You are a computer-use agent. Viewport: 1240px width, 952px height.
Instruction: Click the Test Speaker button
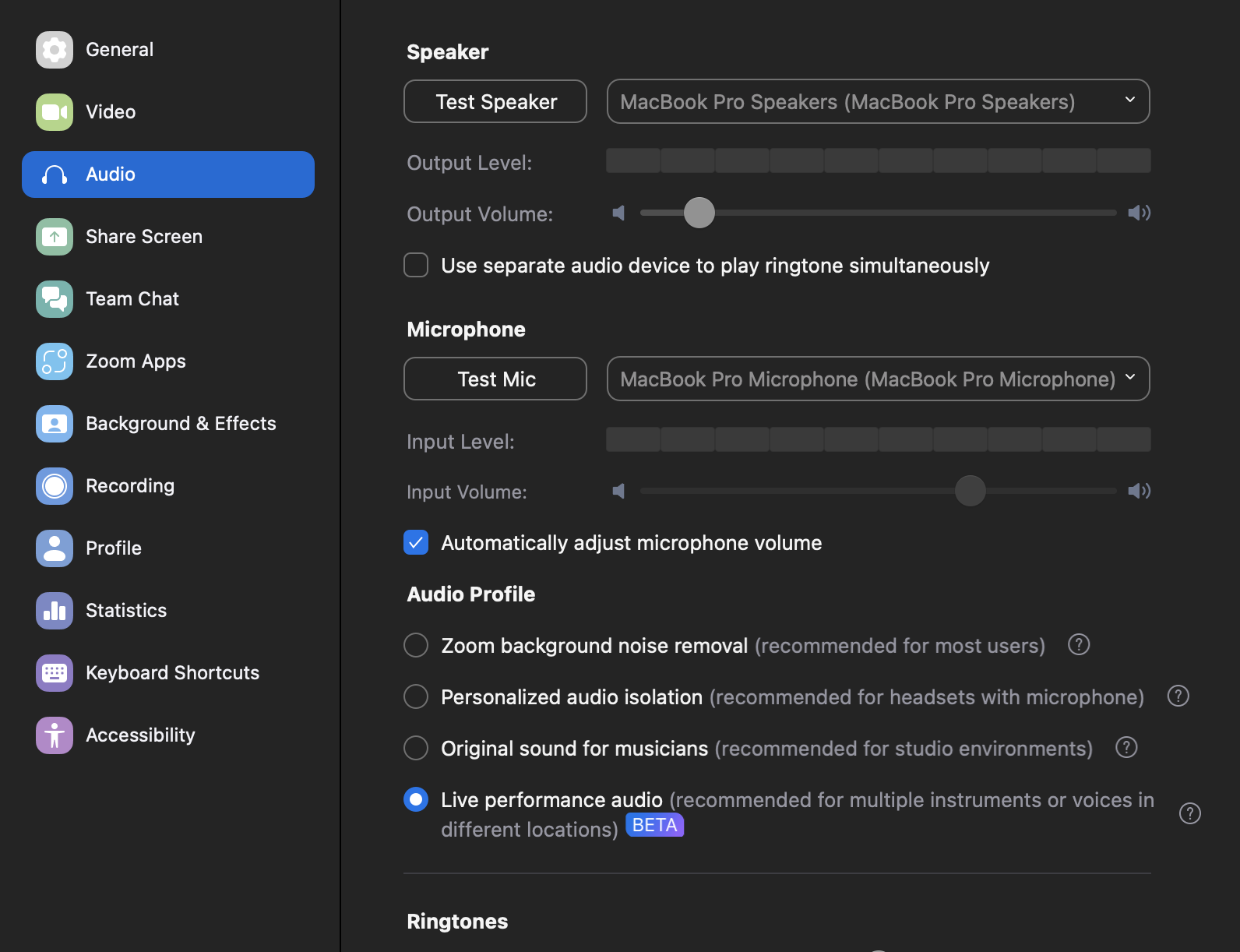point(495,101)
